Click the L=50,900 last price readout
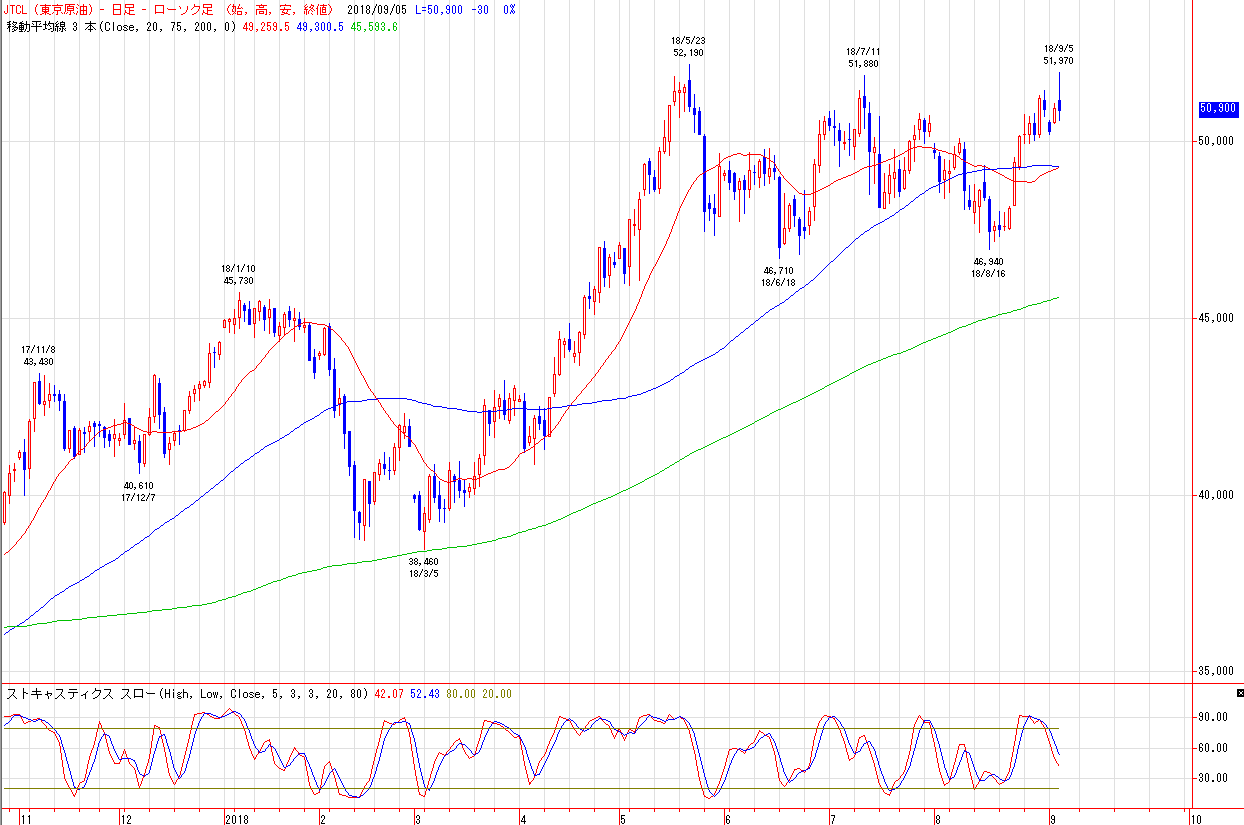The height and width of the screenshot is (825, 1244). (440, 9)
